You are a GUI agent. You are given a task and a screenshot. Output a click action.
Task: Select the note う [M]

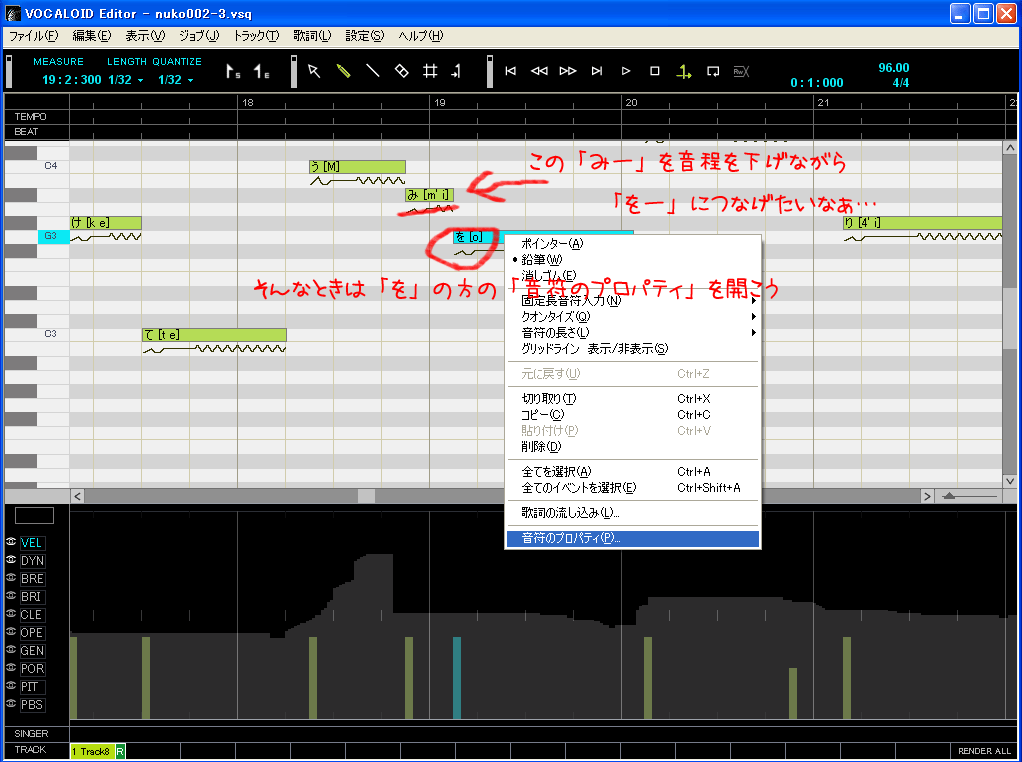[x=357, y=167]
